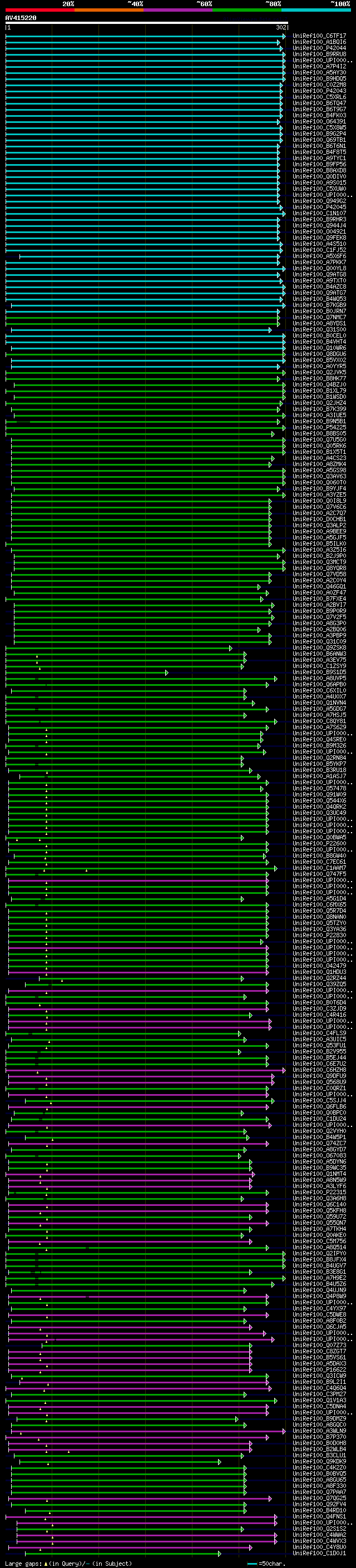Select hit label UniRef100_Q46GQ1
The width and height of the screenshot is (356, 1568).
[319, 586]
